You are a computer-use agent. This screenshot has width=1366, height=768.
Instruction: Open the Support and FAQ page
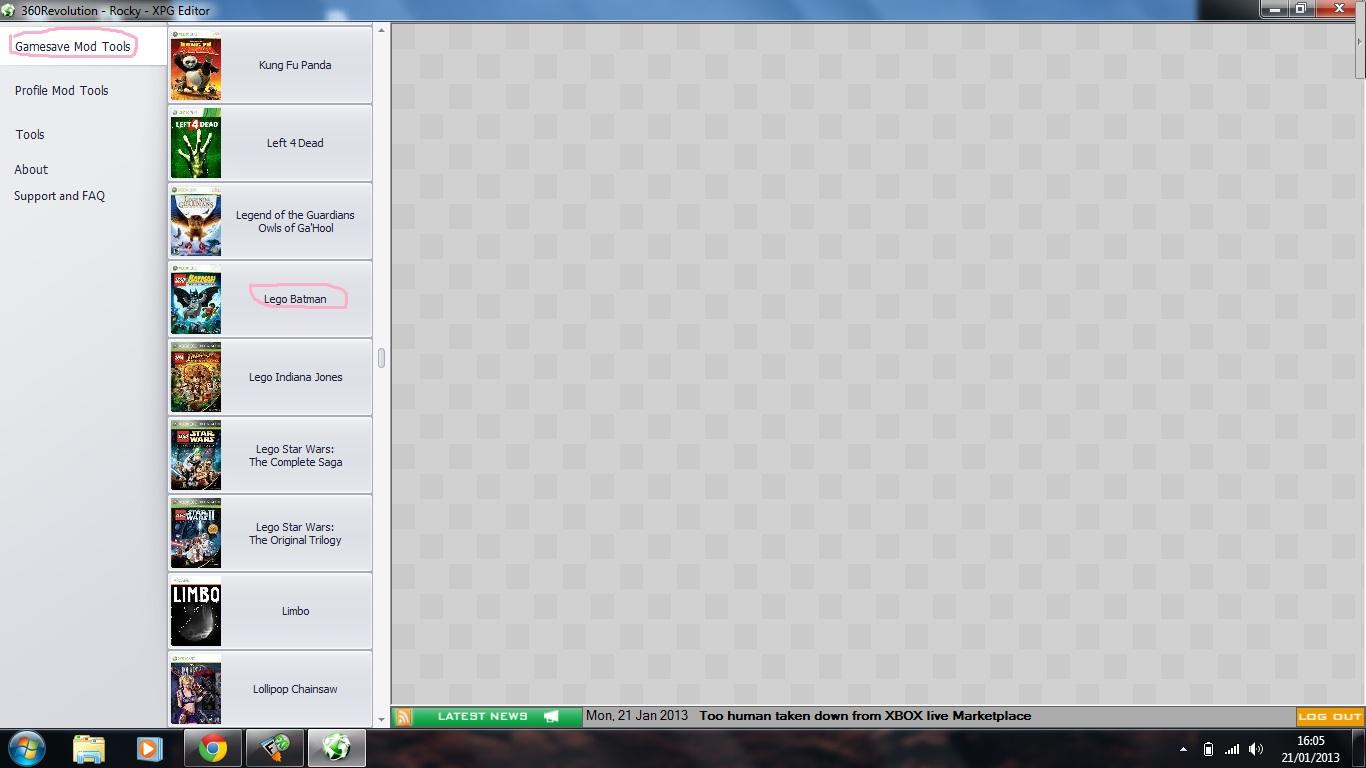(x=59, y=196)
